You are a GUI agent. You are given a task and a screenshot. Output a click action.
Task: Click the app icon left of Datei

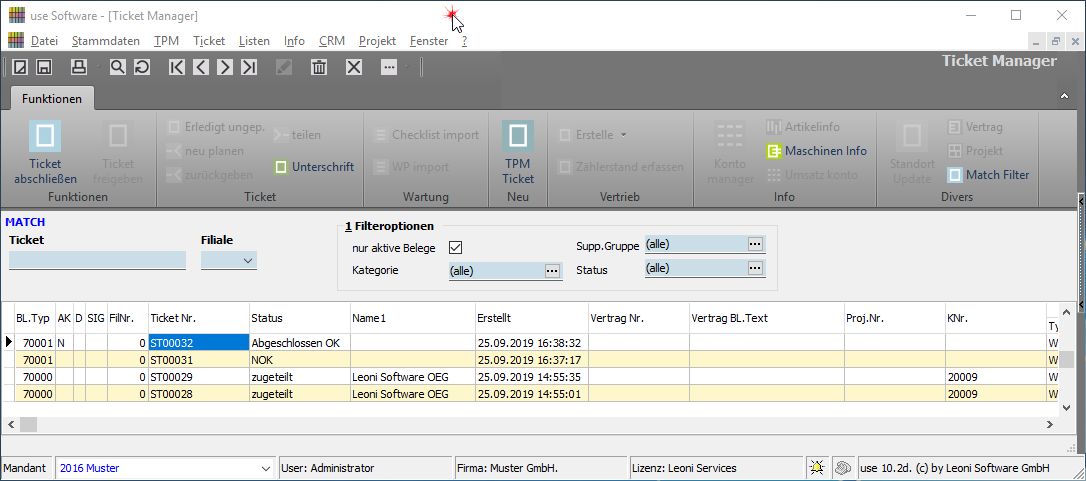click(x=16, y=40)
